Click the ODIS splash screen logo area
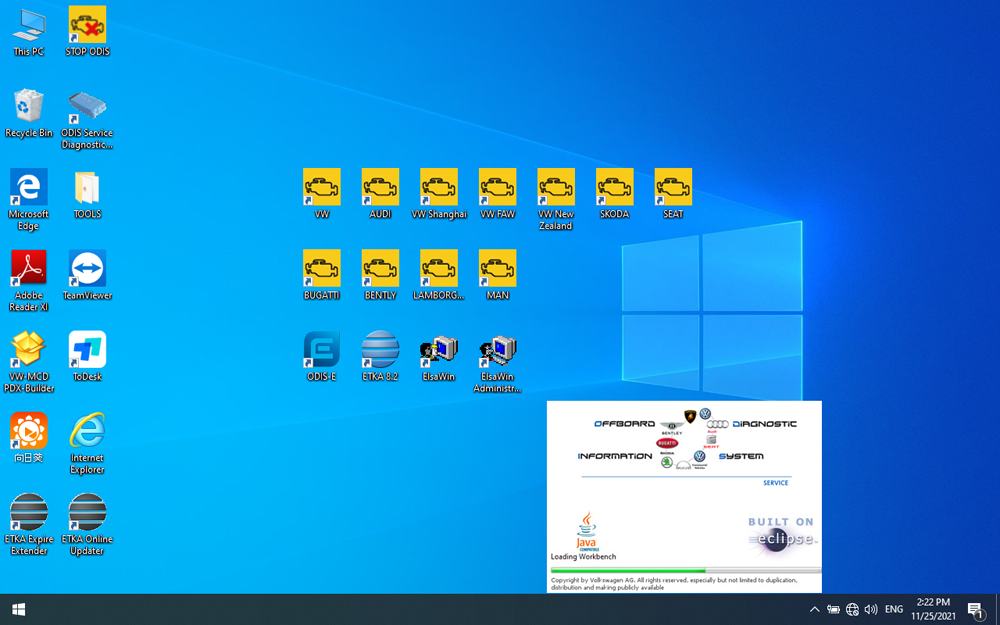 [686, 439]
